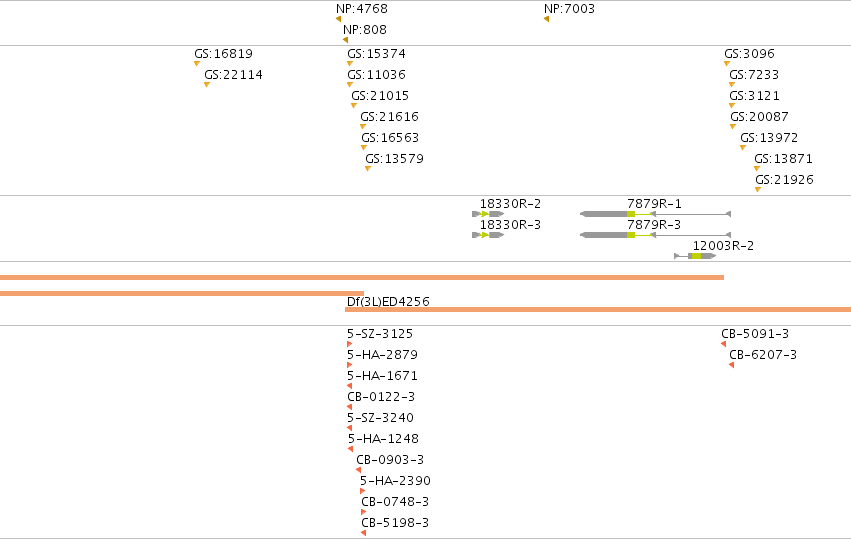This screenshot has height=539, width=851.
Task: Select the 5-SZ-3125 insertion label
Action: tap(380, 334)
